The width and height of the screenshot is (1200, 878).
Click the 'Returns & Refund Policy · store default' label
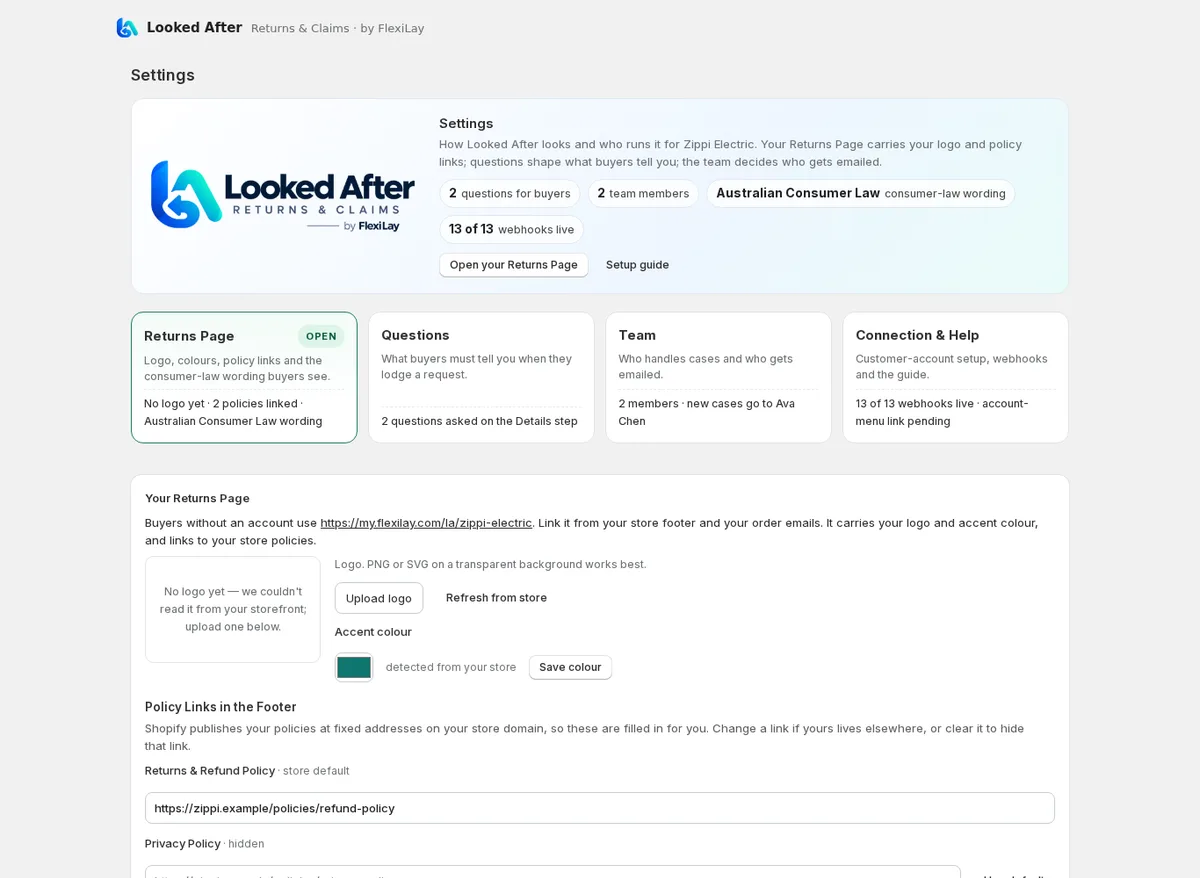tap(247, 771)
